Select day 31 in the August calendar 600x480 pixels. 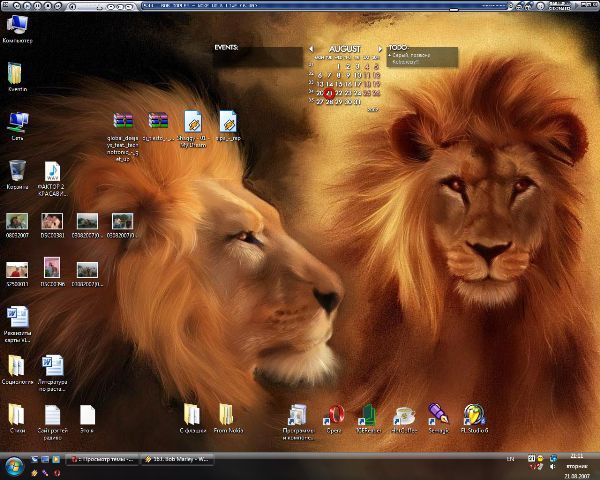[x=357, y=102]
